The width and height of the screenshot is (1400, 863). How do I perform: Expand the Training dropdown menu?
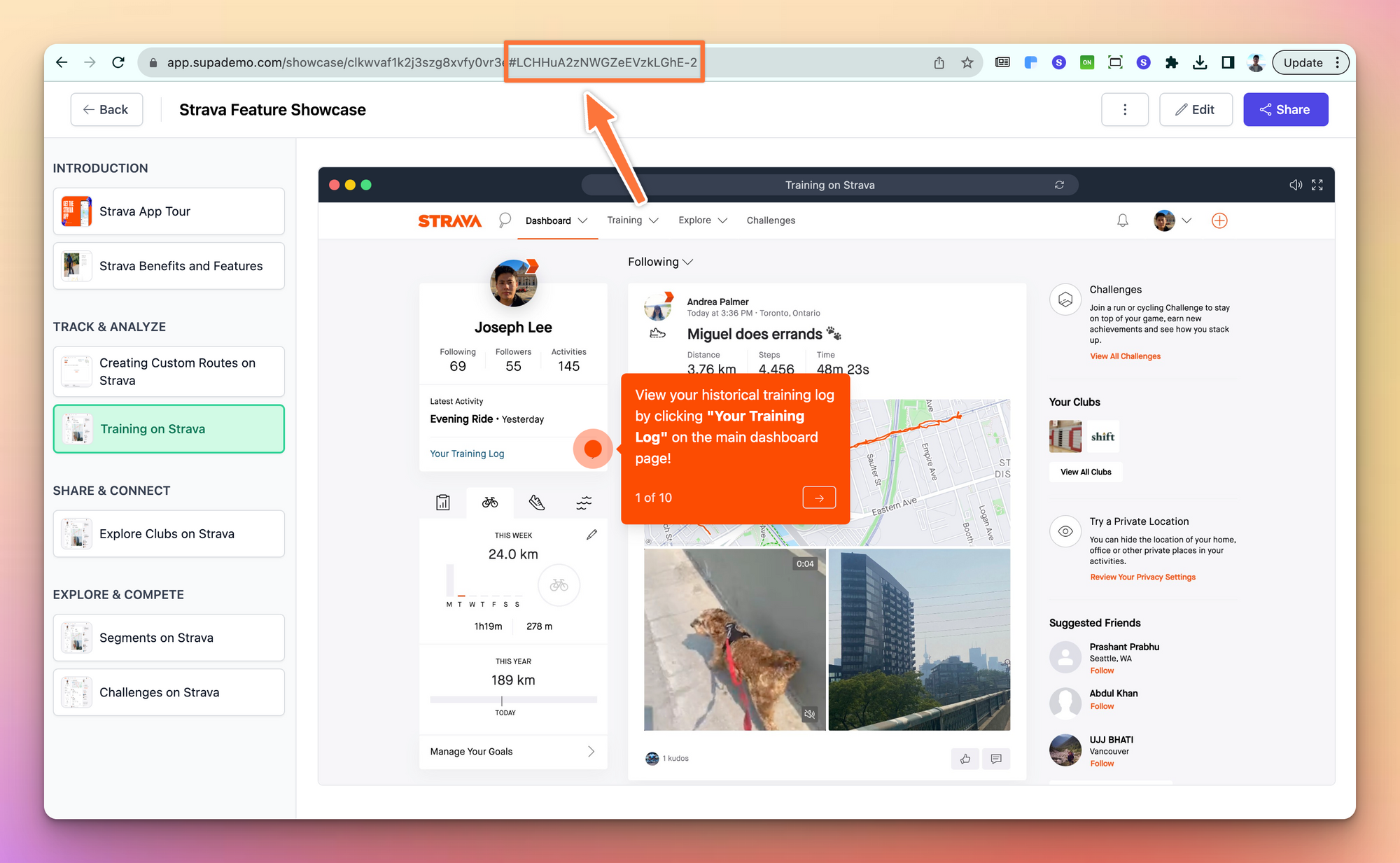click(633, 220)
